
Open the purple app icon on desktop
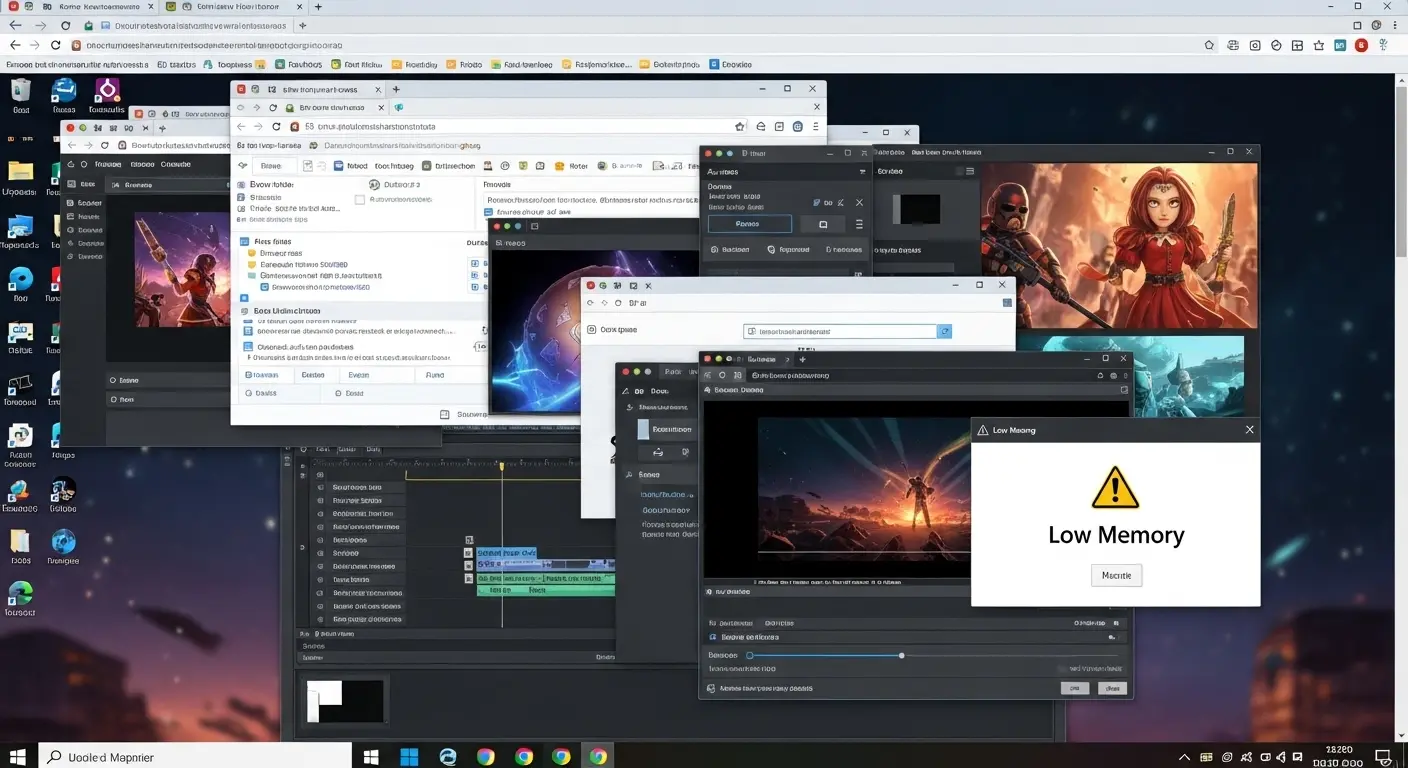coord(107,91)
